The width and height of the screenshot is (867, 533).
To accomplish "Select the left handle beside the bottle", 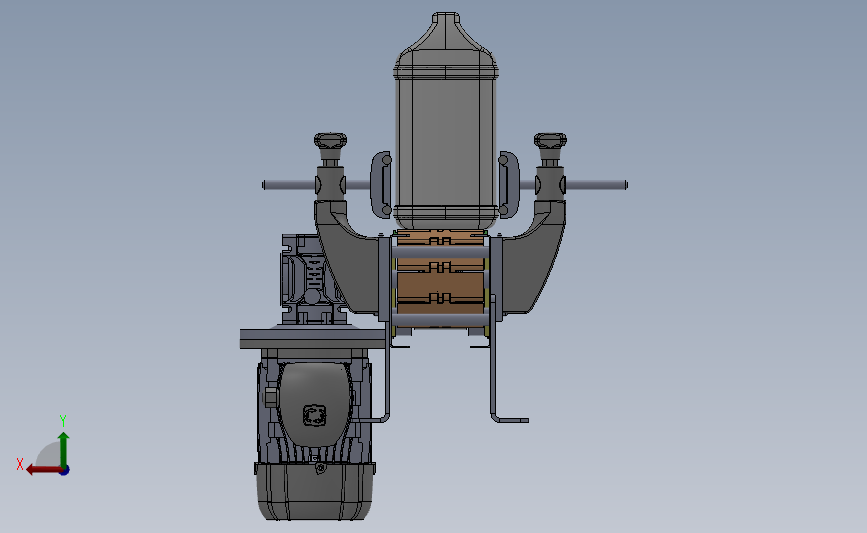I will pyautogui.click(x=382, y=185).
